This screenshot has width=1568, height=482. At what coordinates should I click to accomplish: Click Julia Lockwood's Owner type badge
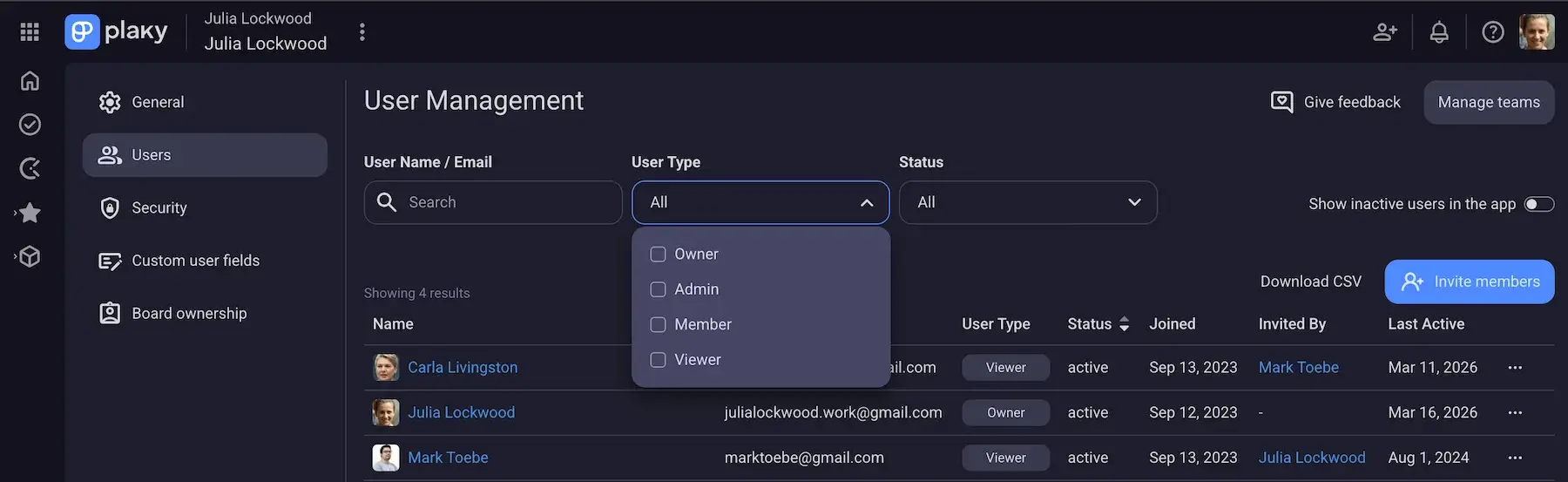click(1006, 413)
